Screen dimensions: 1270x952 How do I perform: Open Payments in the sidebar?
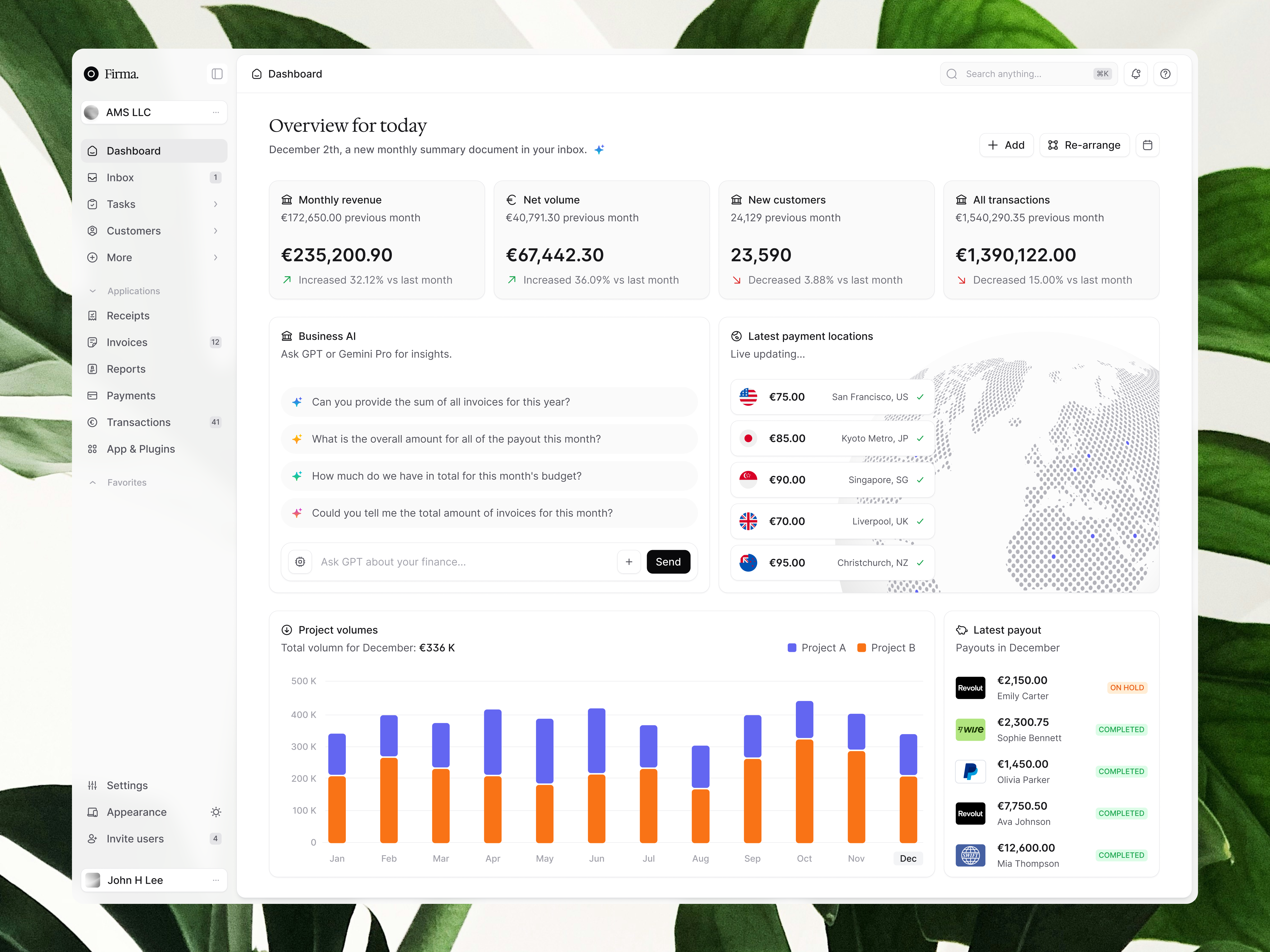point(154,396)
